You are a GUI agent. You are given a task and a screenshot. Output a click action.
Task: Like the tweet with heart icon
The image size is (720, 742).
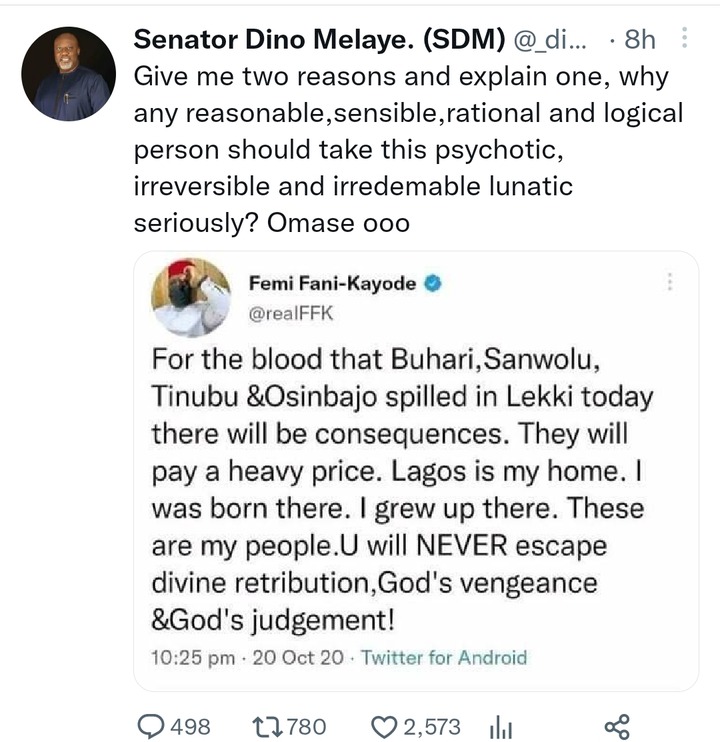(x=384, y=727)
